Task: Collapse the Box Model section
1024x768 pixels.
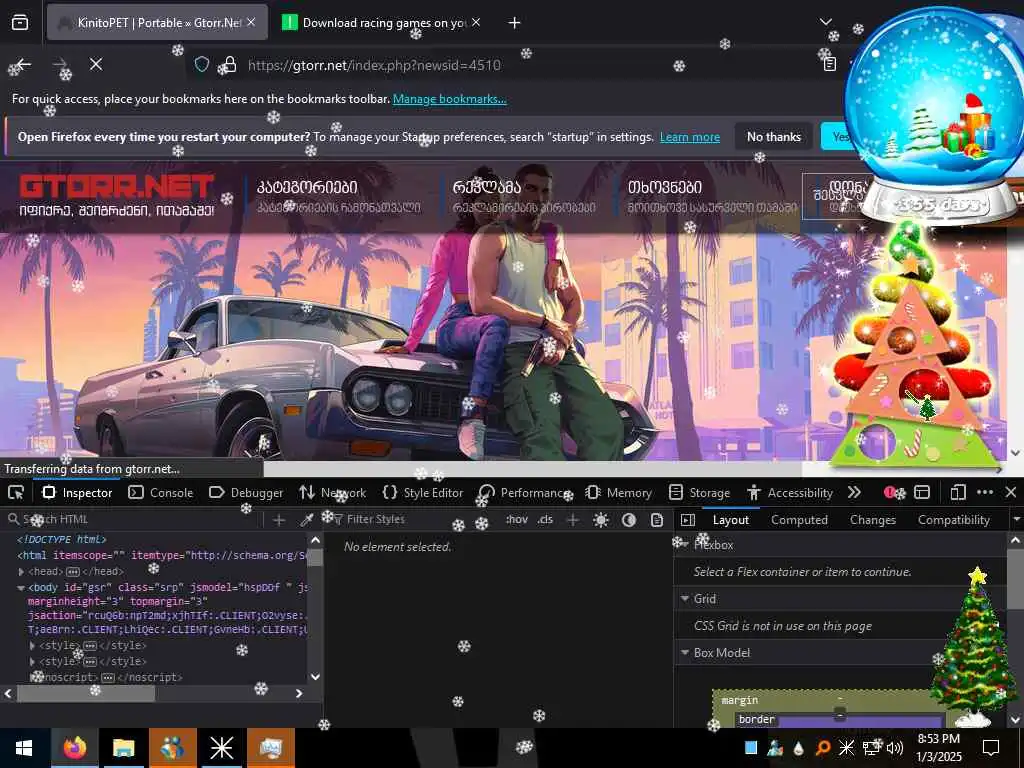Action: [x=685, y=652]
